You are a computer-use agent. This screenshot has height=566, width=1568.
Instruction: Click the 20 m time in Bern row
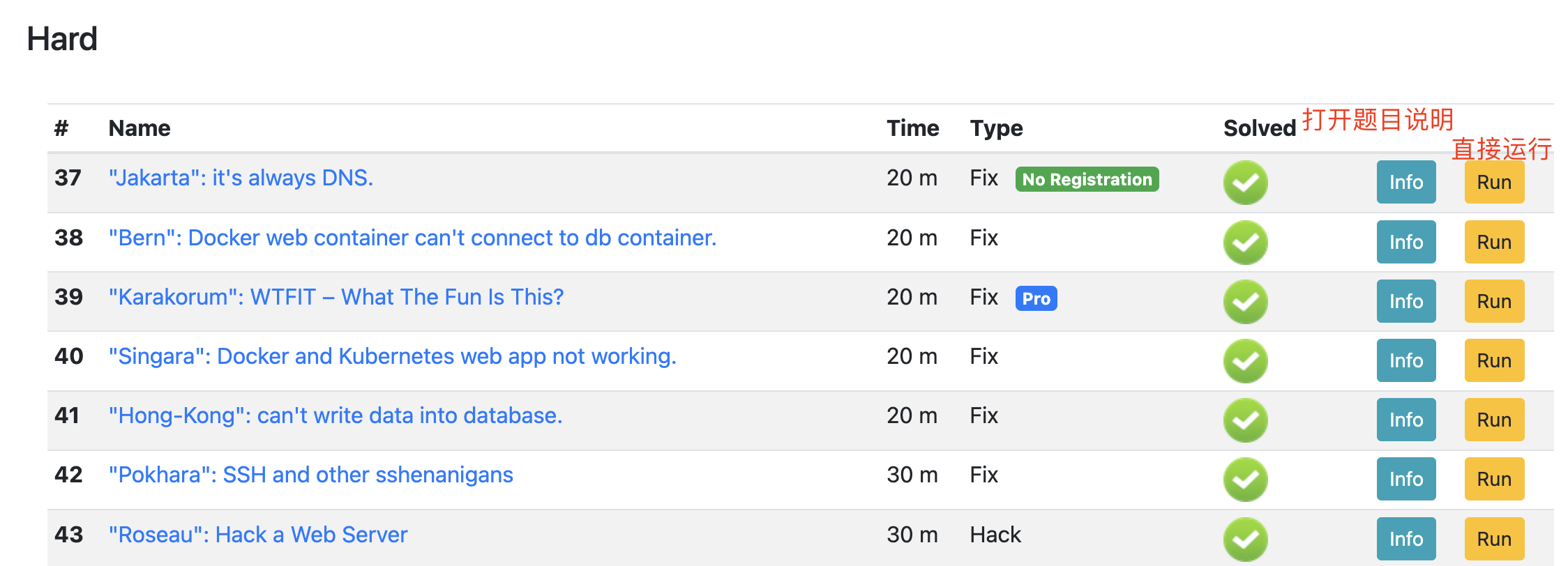point(912,238)
